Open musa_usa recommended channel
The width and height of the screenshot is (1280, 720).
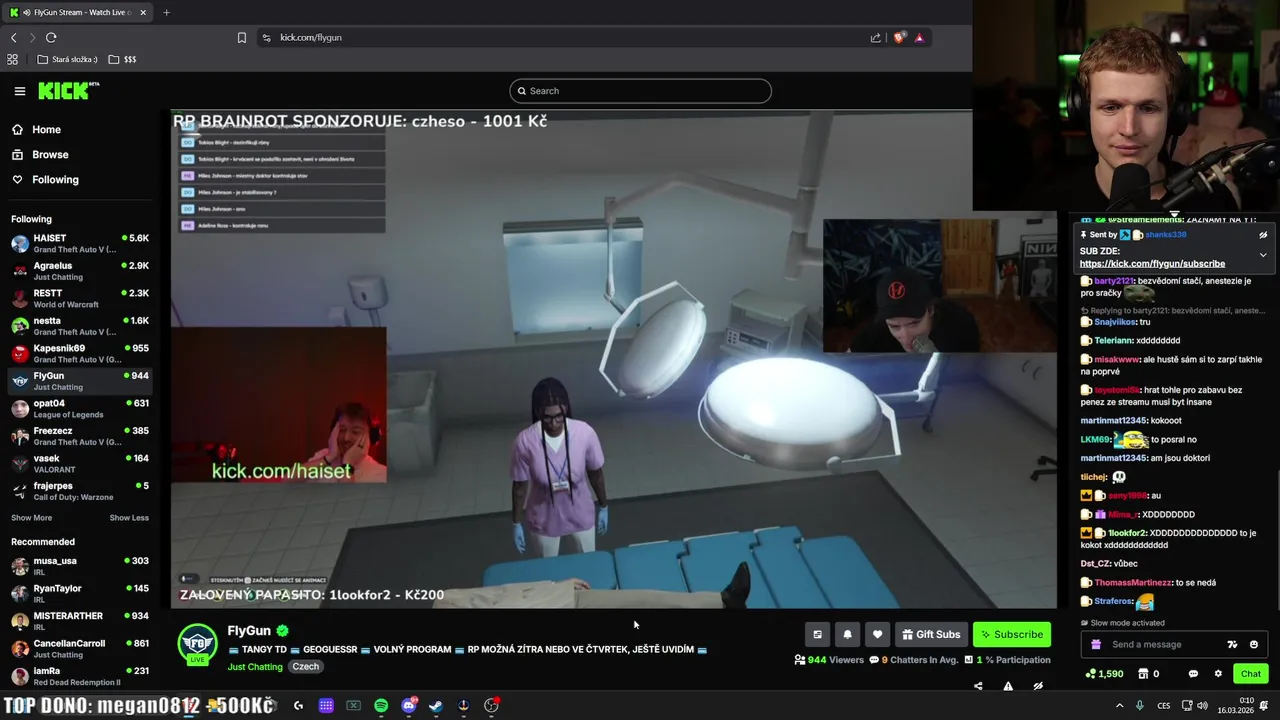[80, 566]
